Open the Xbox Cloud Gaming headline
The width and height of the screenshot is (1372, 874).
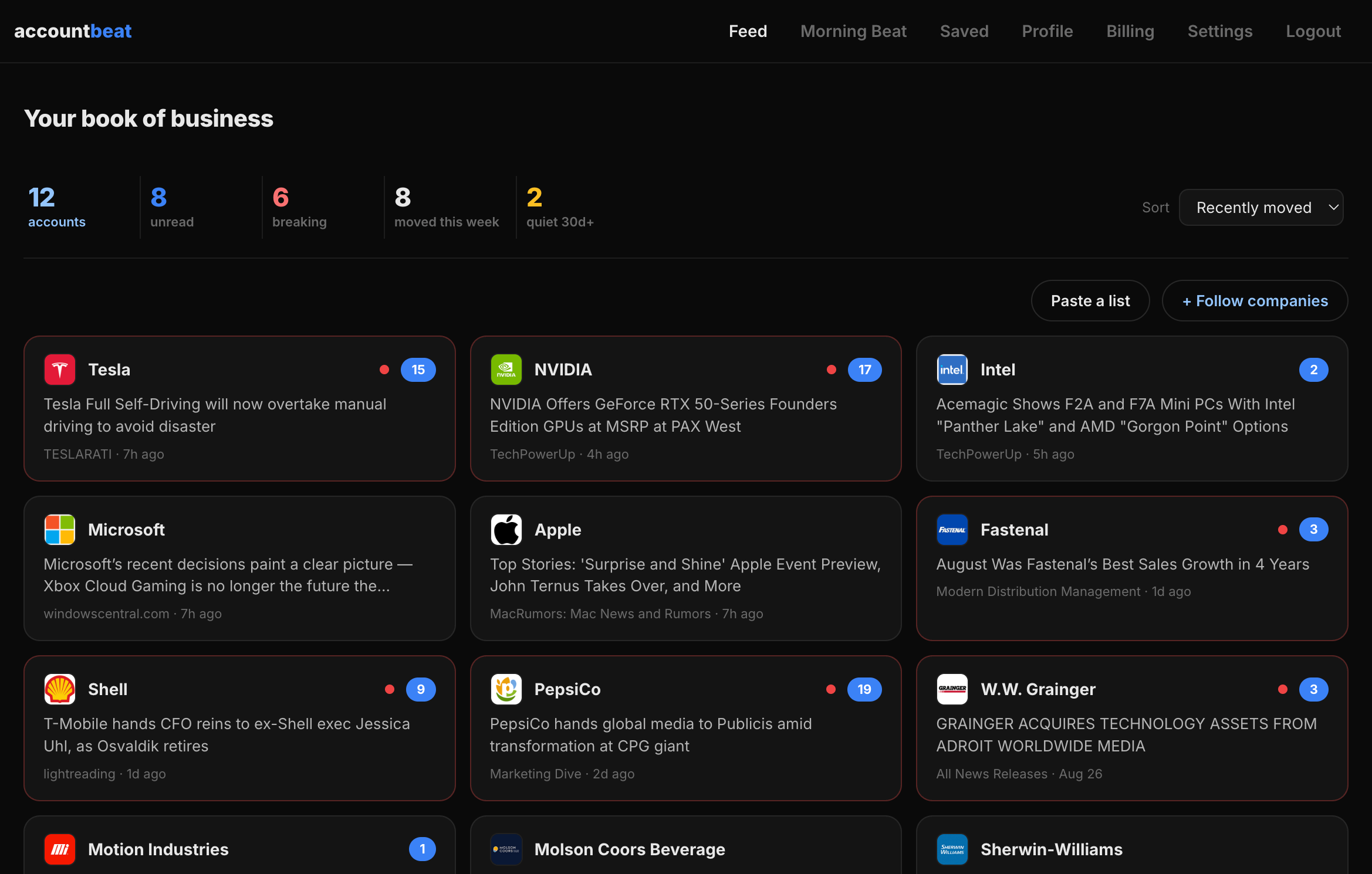pyautogui.click(x=228, y=575)
